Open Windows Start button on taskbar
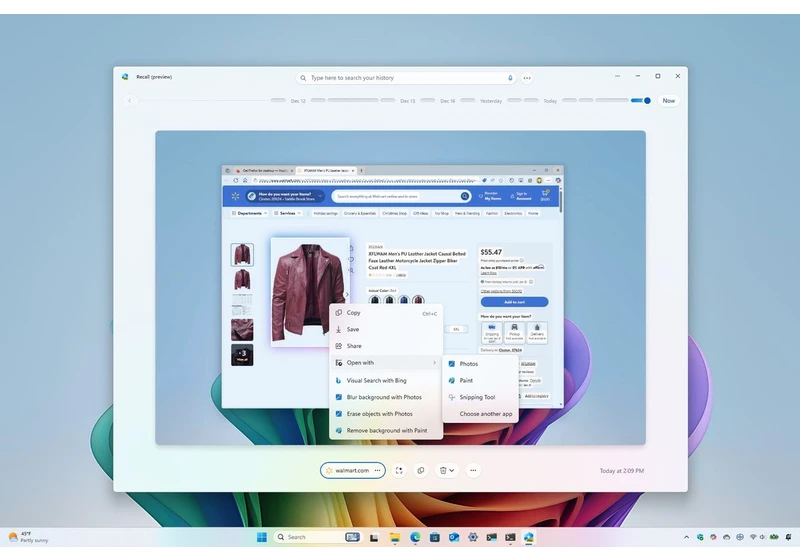 tap(262, 537)
